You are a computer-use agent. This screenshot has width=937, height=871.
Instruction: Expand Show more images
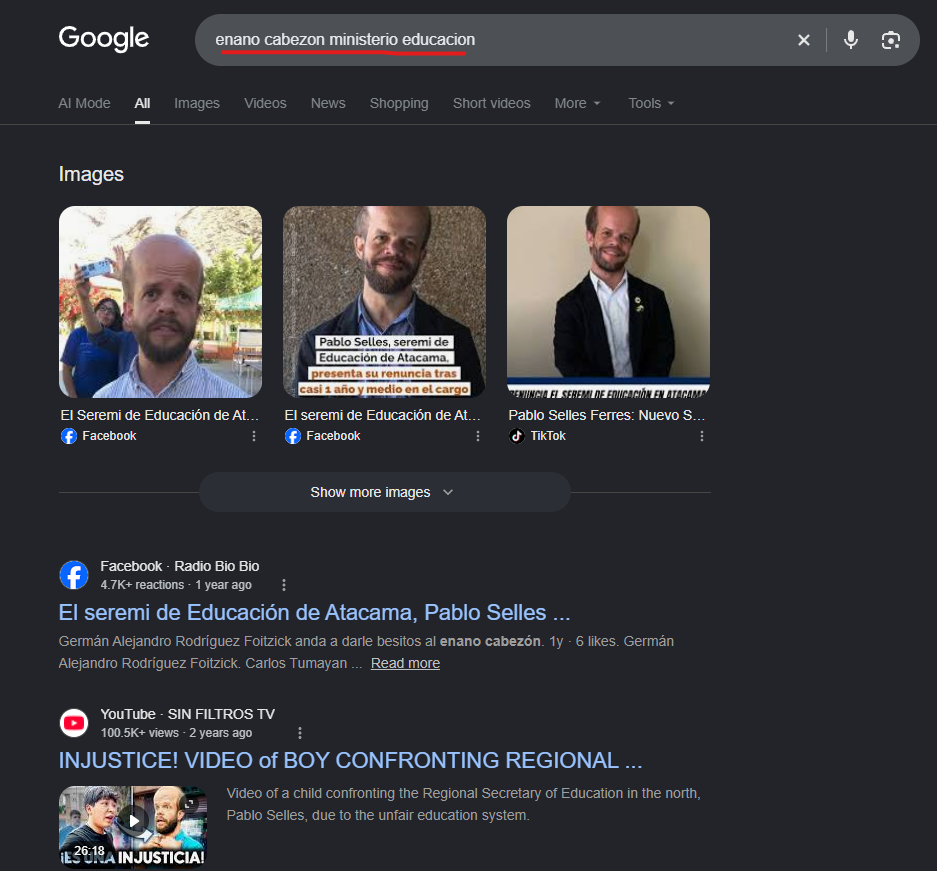point(384,492)
